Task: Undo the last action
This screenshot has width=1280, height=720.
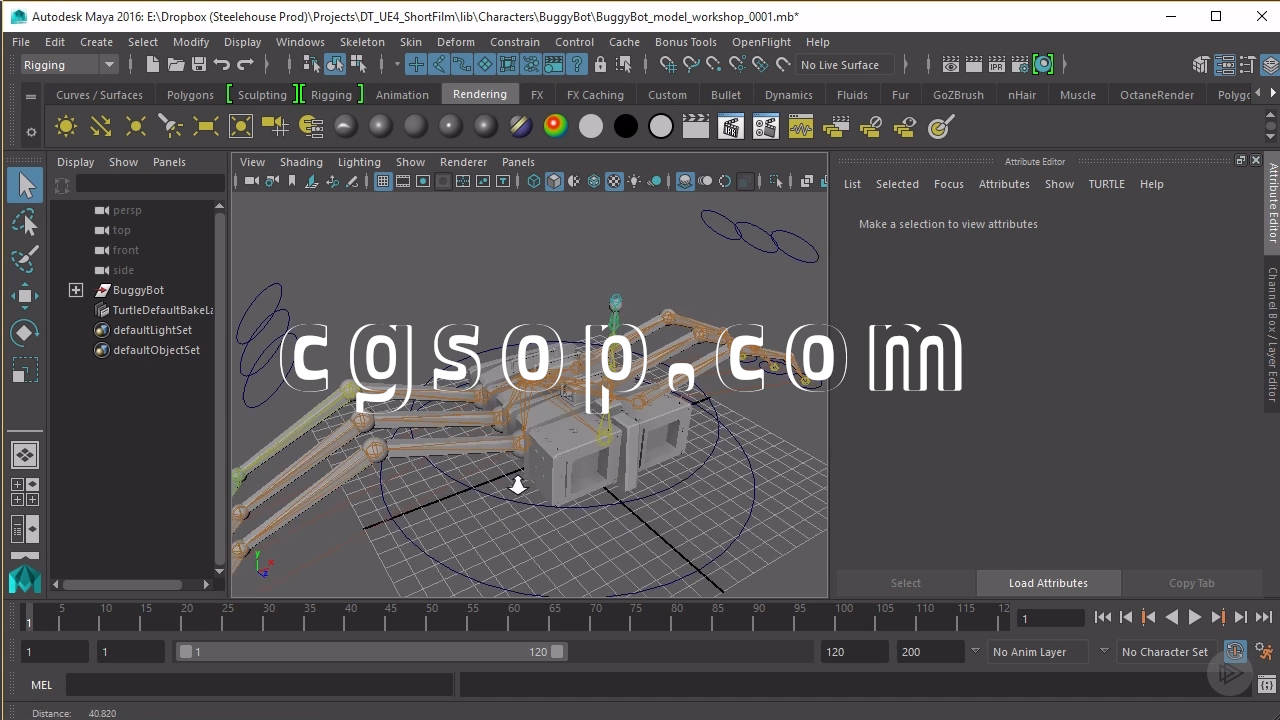Action: click(221, 65)
